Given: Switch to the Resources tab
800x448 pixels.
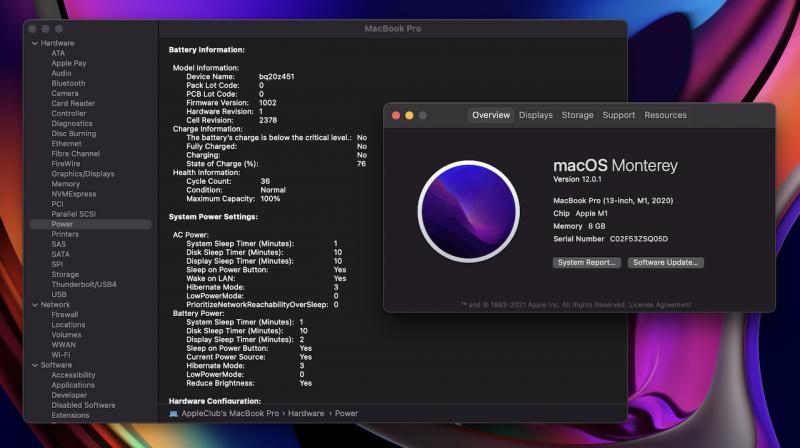Looking at the screenshot, I should point(665,115).
